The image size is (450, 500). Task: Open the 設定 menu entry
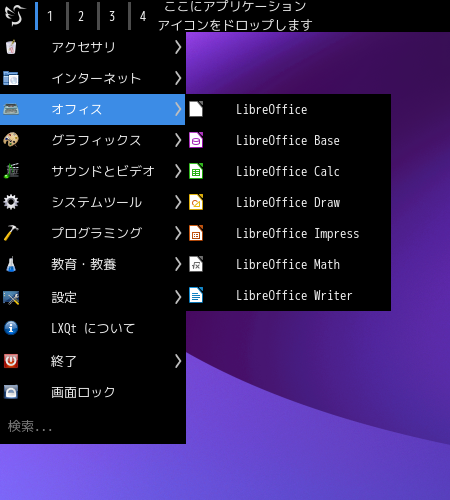coord(92,297)
